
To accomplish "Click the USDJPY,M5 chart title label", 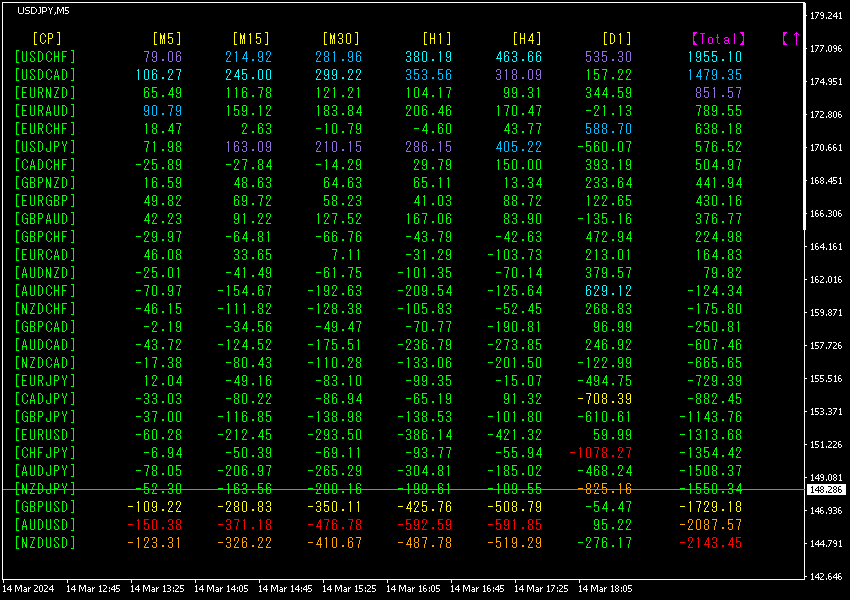I will [x=43, y=11].
